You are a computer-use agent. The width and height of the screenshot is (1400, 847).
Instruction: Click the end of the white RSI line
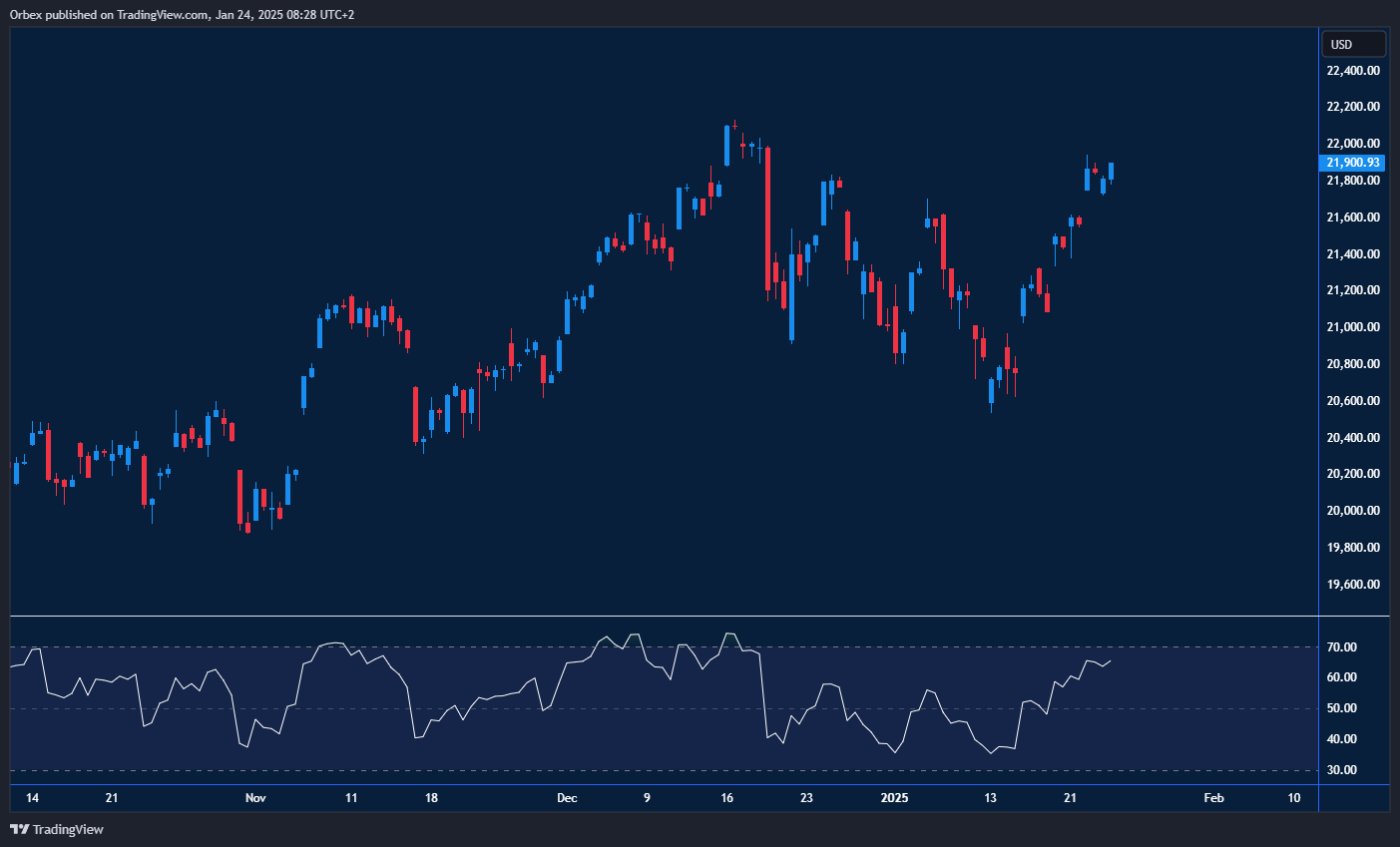pos(1111,660)
